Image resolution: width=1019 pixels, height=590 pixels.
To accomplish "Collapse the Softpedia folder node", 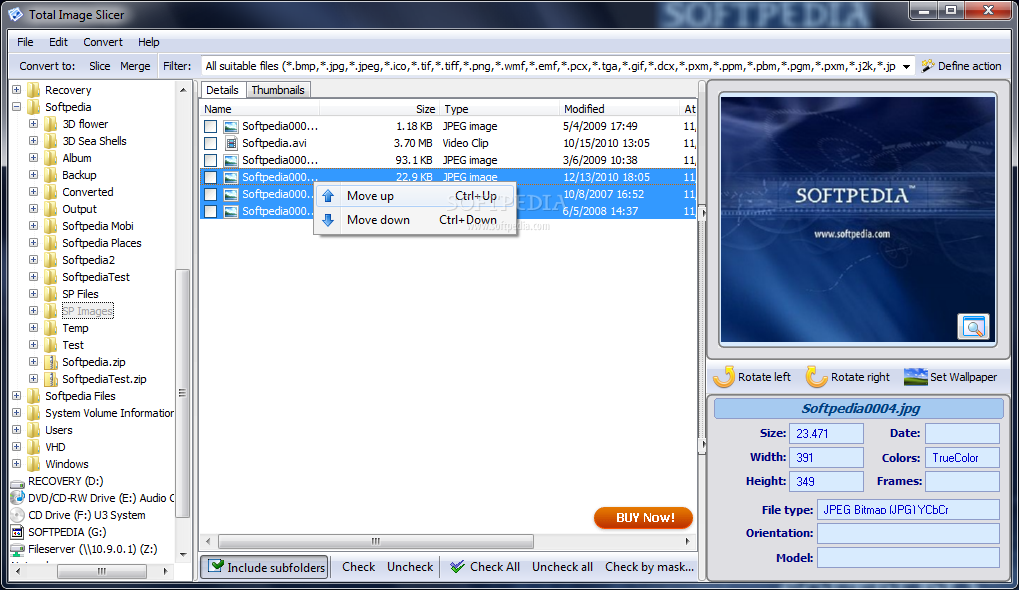I will [16, 107].
